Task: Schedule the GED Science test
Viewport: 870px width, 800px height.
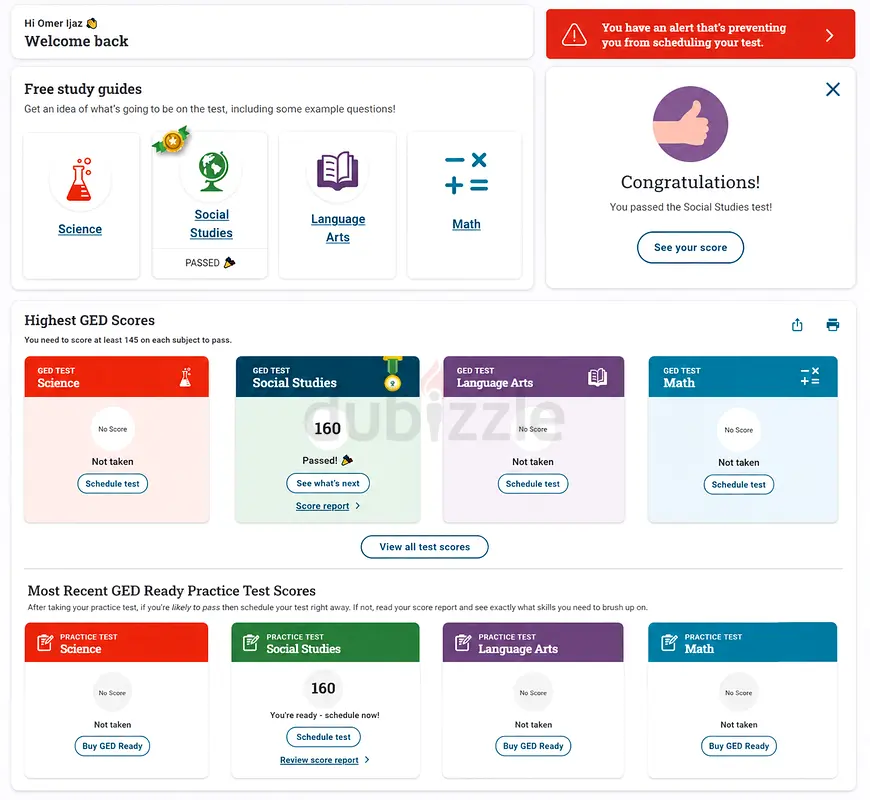Action: point(113,484)
